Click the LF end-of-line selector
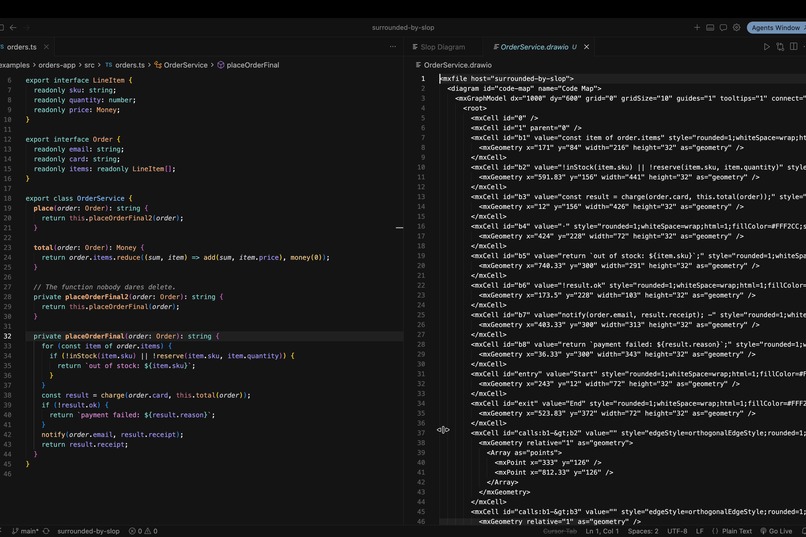Image resolution: width=806 pixels, height=537 pixels. click(x=700, y=531)
